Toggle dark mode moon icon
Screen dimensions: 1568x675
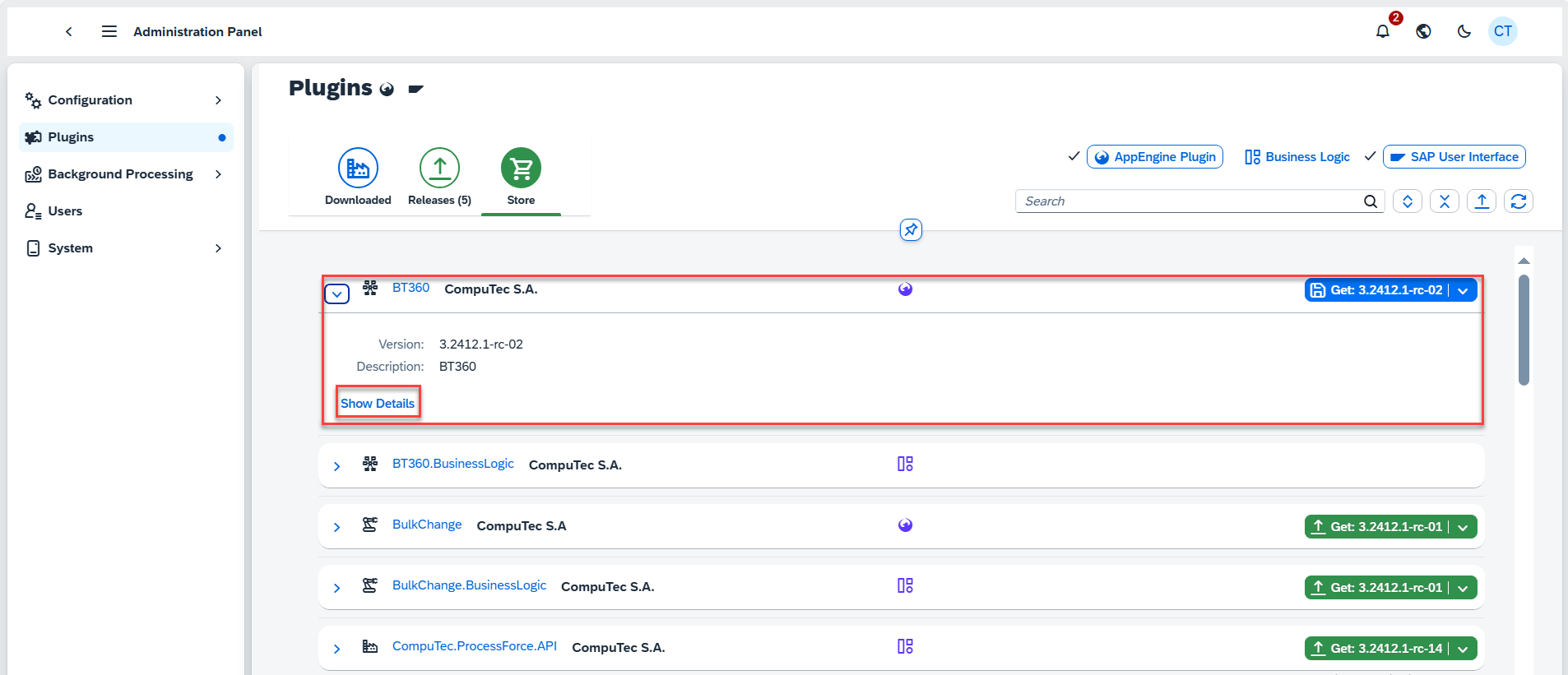pyautogui.click(x=1464, y=31)
